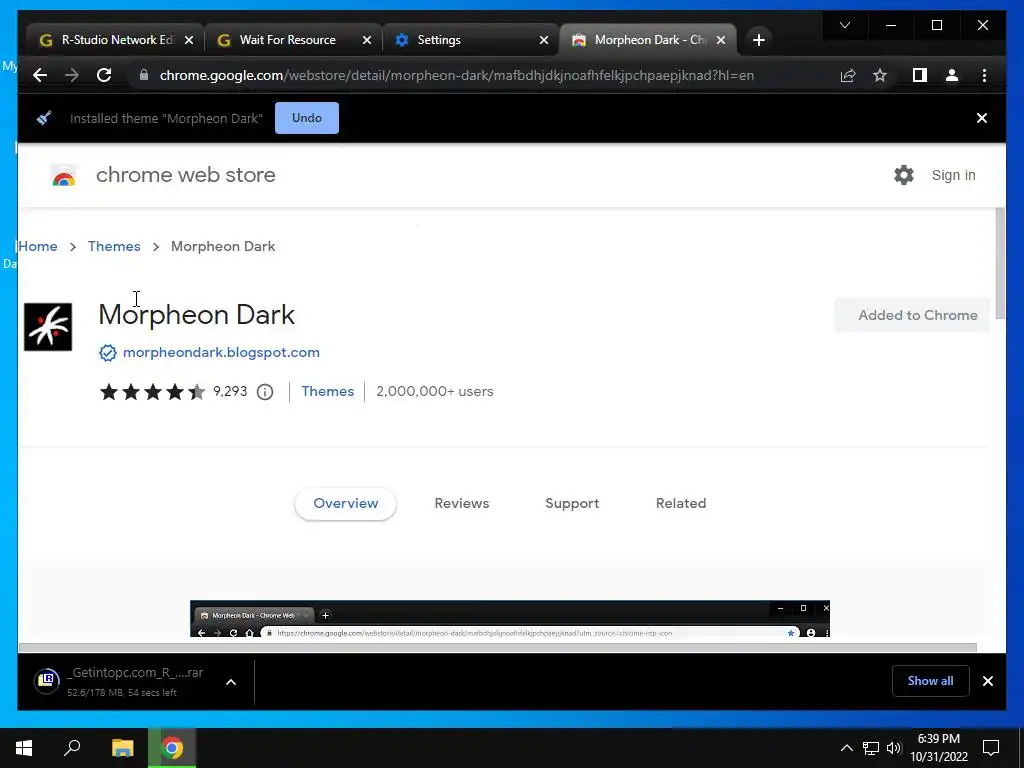Sign in to Chrome Web Store
Image resolution: width=1024 pixels, height=768 pixels.
click(953, 175)
